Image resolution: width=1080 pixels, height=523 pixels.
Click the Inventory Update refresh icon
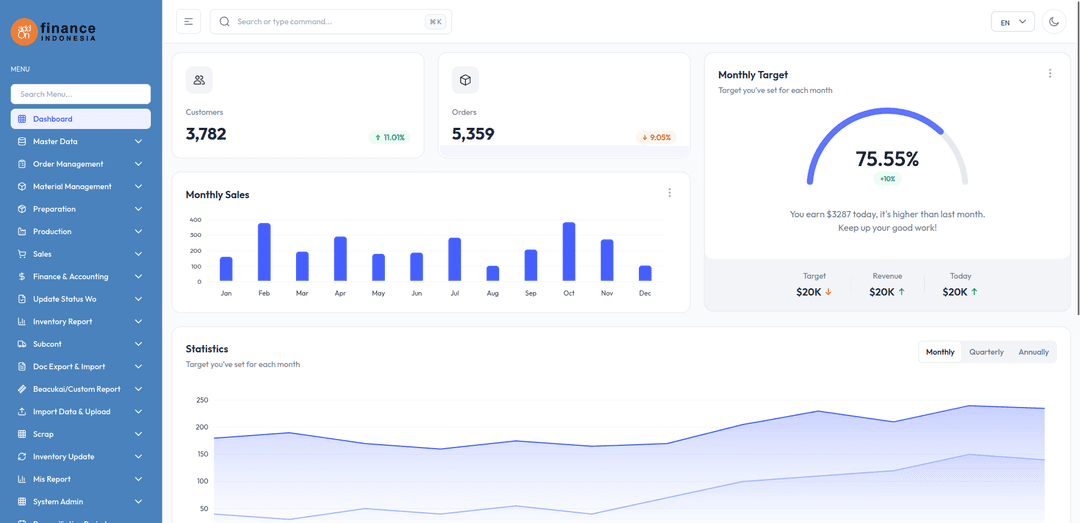(21, 456)
